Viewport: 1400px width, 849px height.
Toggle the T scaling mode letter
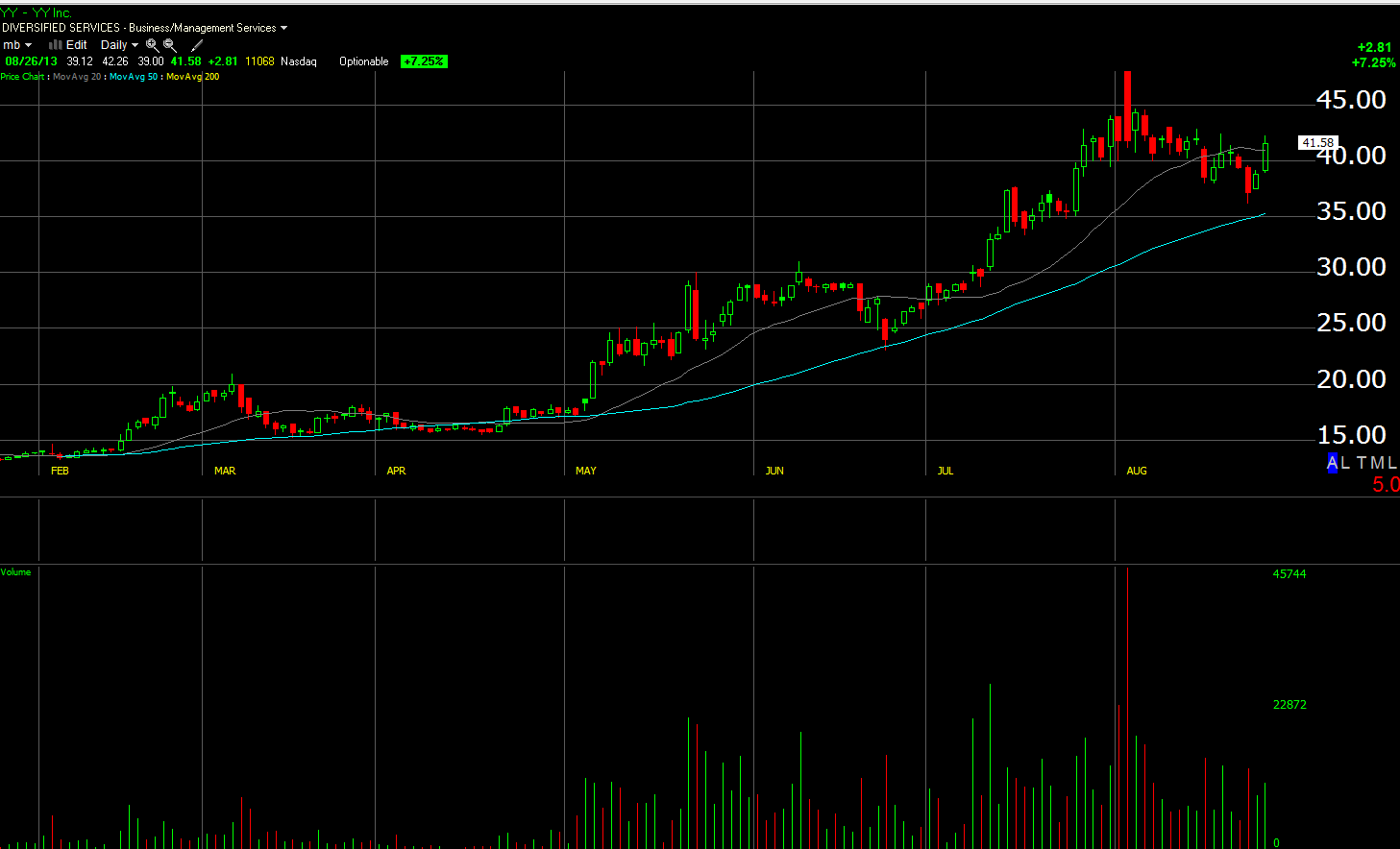click(1361, 463)
